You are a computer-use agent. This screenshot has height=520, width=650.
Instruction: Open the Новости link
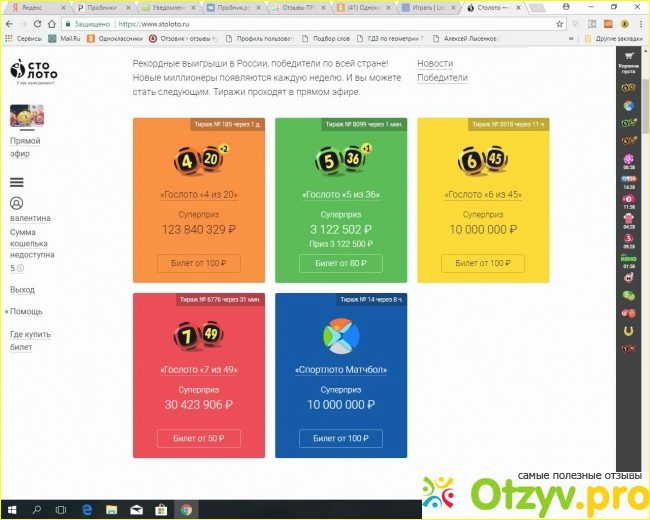pos(434,63)
